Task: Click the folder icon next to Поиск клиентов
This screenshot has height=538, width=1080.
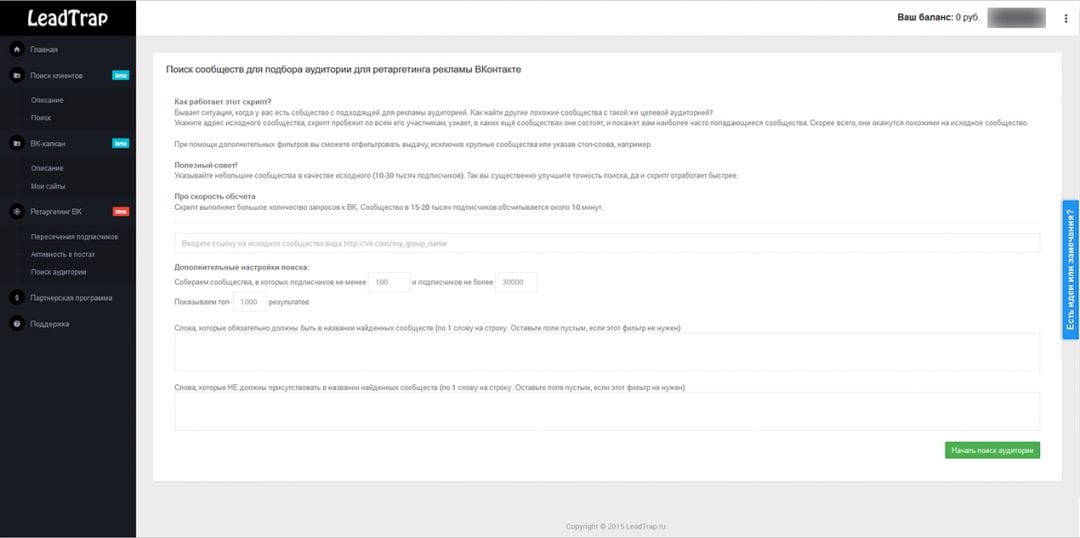Action: pos(17,75)
